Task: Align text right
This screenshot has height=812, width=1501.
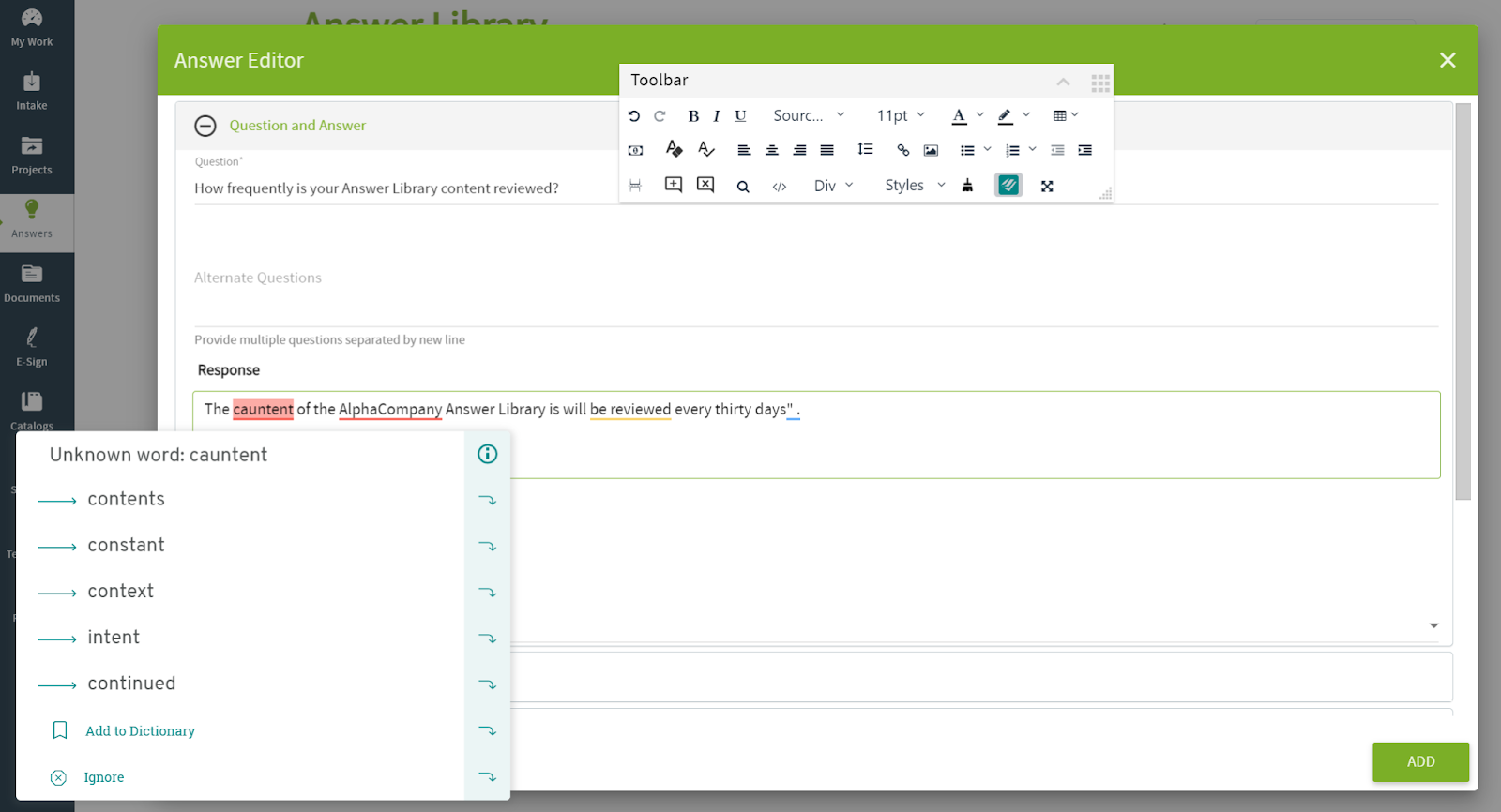Action: click(799, 150)
